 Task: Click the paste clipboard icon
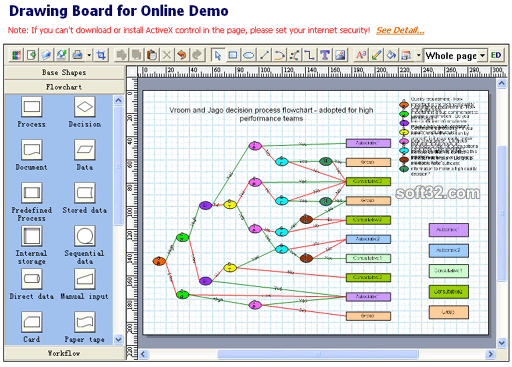click(152, 55)
